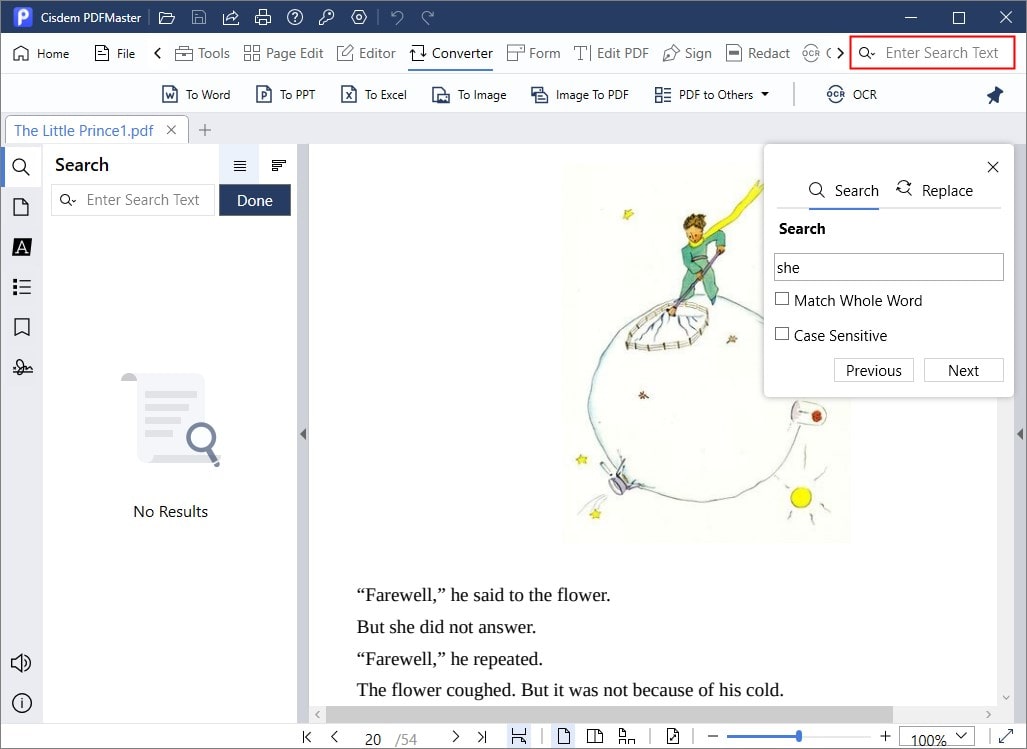Convert PDF To PPT
The height and width of the screenshot is (749, 1027).
(x=285, y=95)
